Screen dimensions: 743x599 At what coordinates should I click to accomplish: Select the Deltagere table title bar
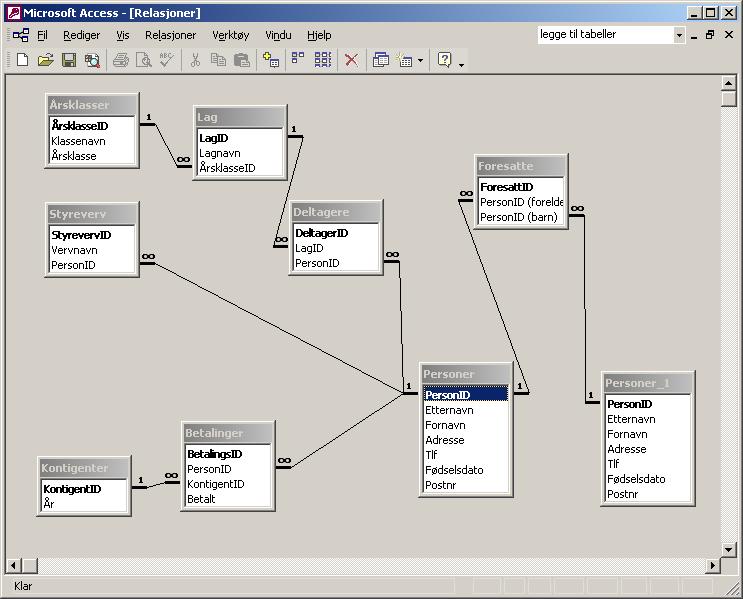tap(335, 212)
